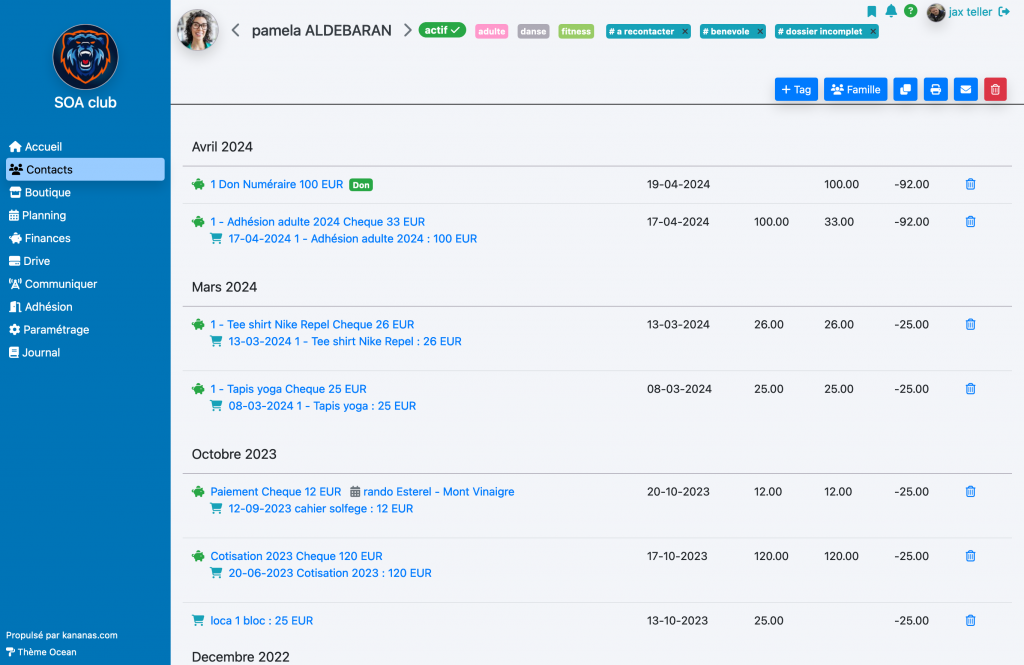Viewport: 1024px width, 665px height.
Task: Remove the 'benevole' tag
Action: pos(760,32)
